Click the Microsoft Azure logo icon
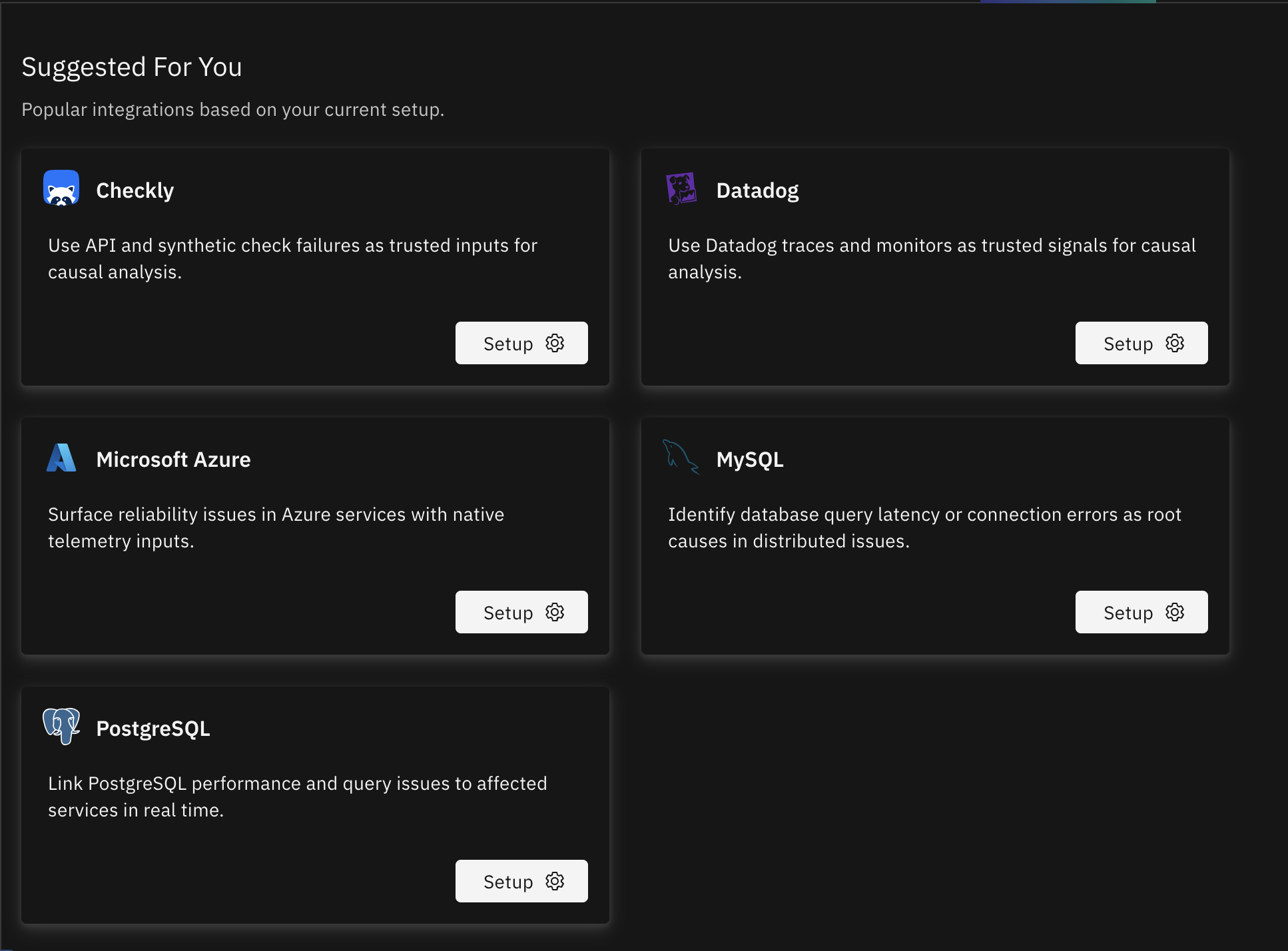 [61, 458]
